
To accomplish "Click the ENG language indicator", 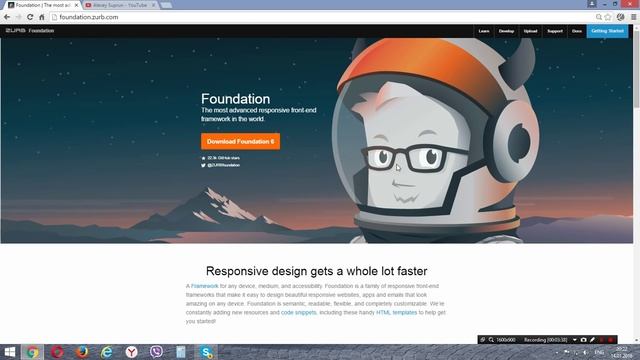I will (599, 352).
